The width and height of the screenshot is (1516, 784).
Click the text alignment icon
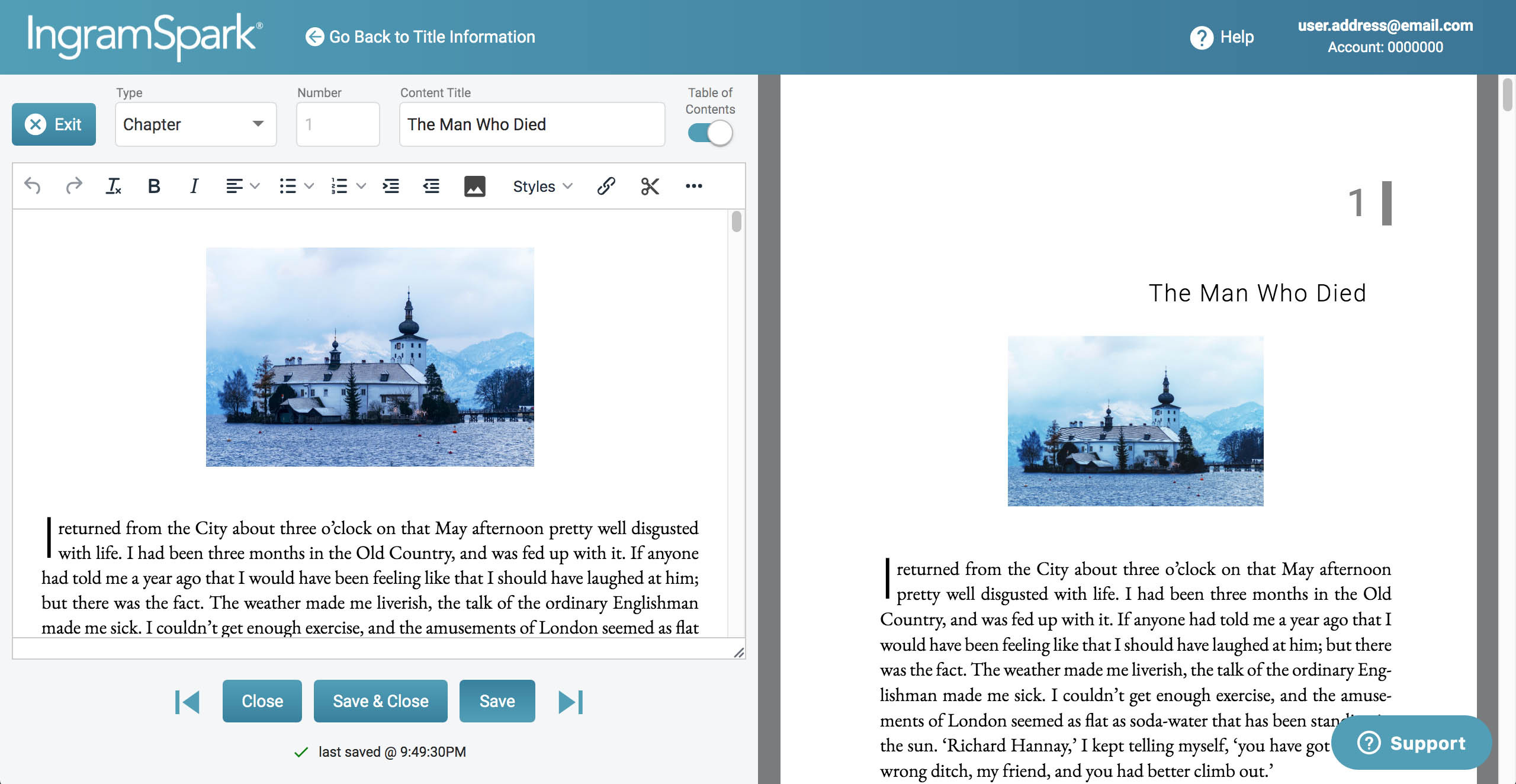click(235, 186)
